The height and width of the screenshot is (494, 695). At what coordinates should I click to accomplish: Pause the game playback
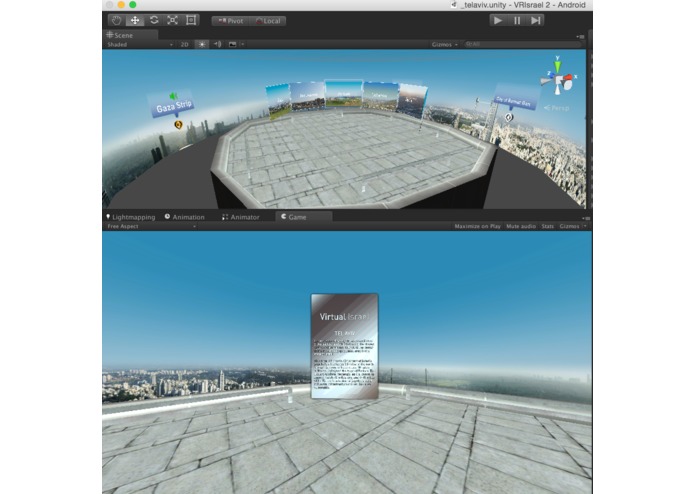(517, 20)
